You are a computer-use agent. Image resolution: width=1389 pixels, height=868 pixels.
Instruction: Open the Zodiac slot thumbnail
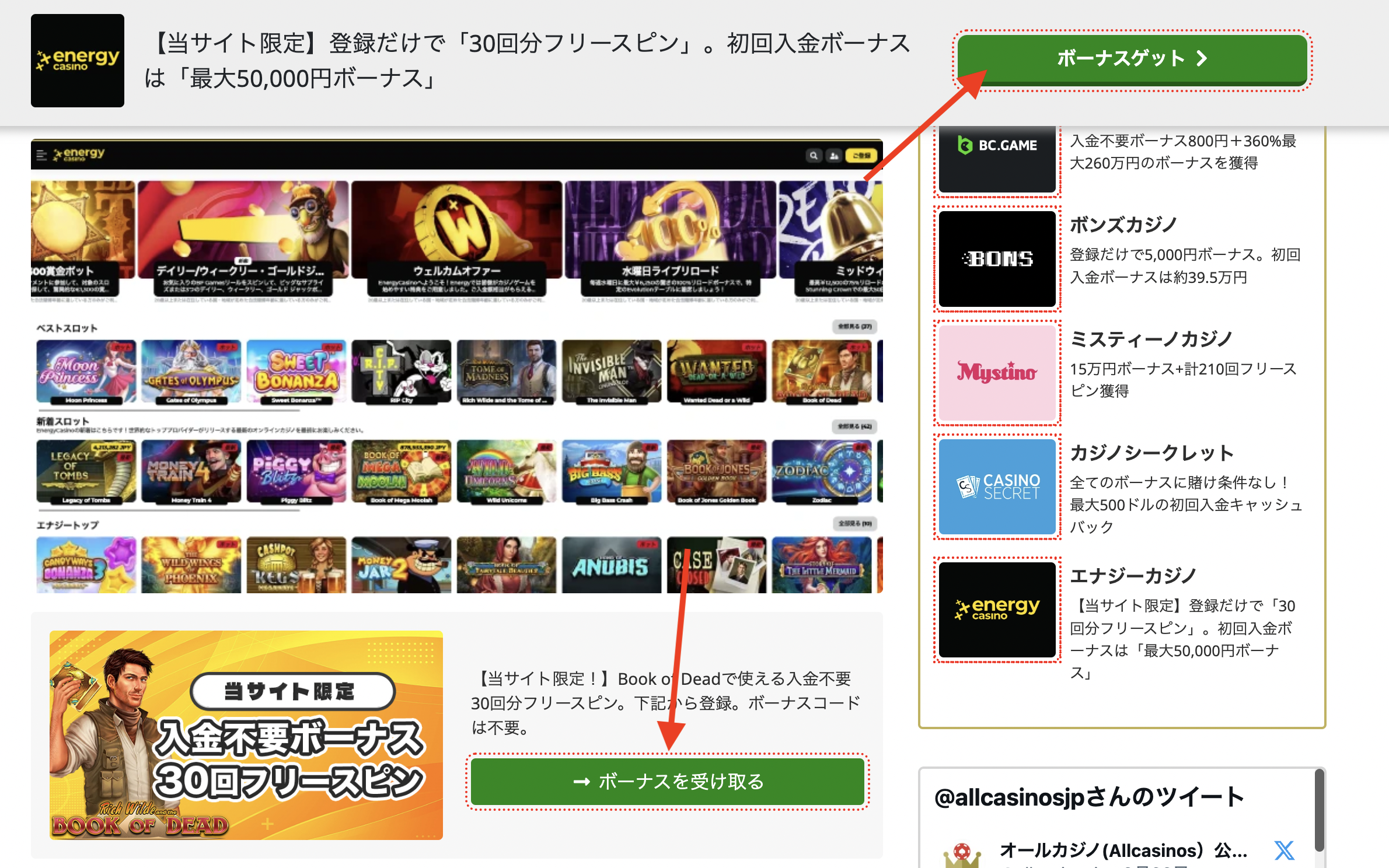[821, 472]
